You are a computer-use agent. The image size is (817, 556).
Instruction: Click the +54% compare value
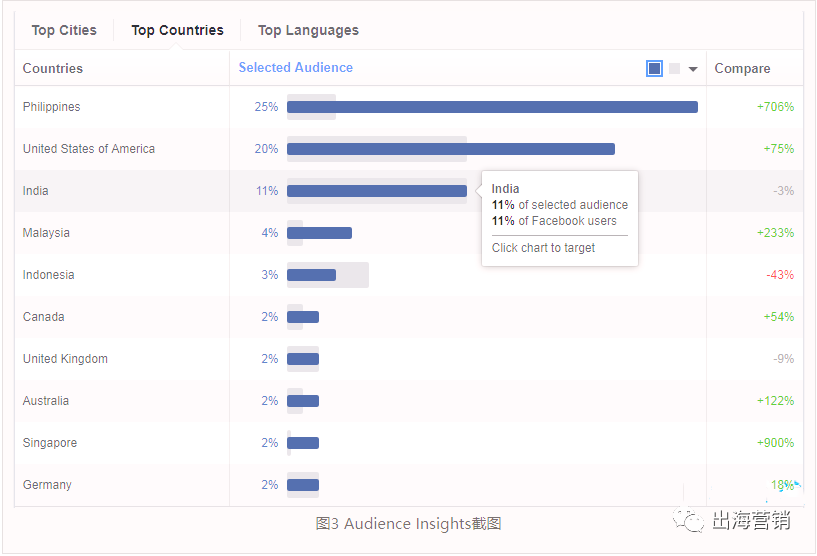tap(778, 317)
